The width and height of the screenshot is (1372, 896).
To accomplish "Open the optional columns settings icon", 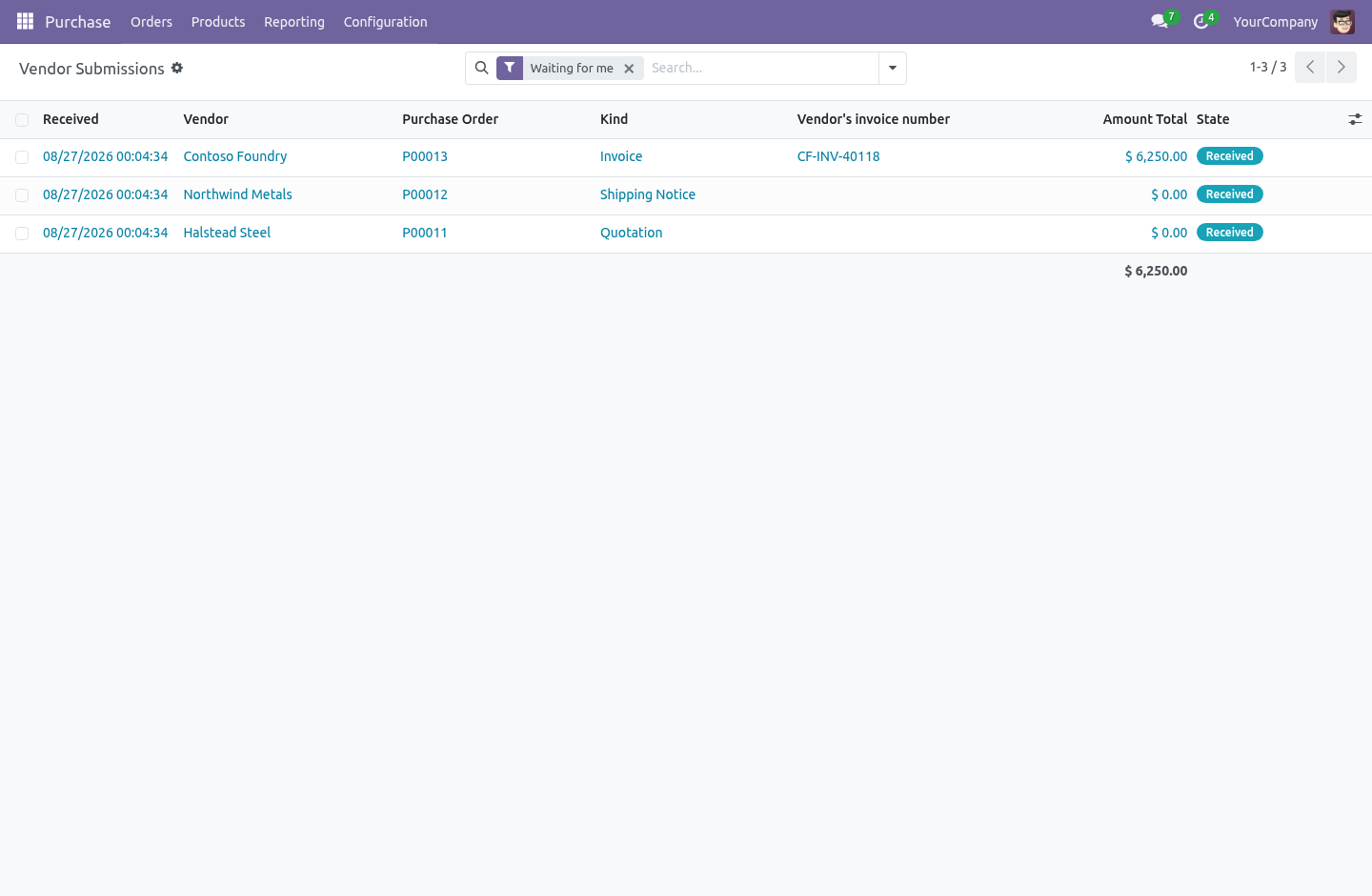I will point(1355,119).
